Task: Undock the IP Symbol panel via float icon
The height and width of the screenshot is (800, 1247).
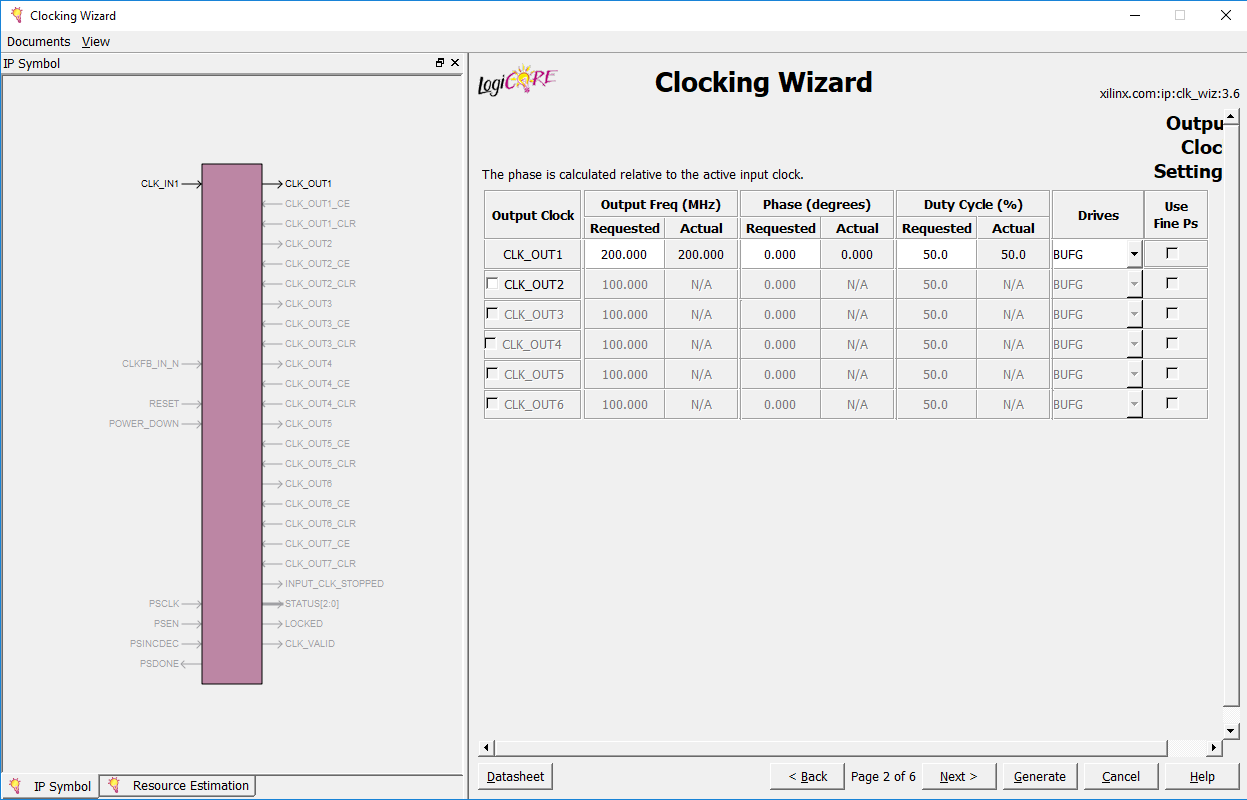Action: pyautogui.click(x=439, y=62)
